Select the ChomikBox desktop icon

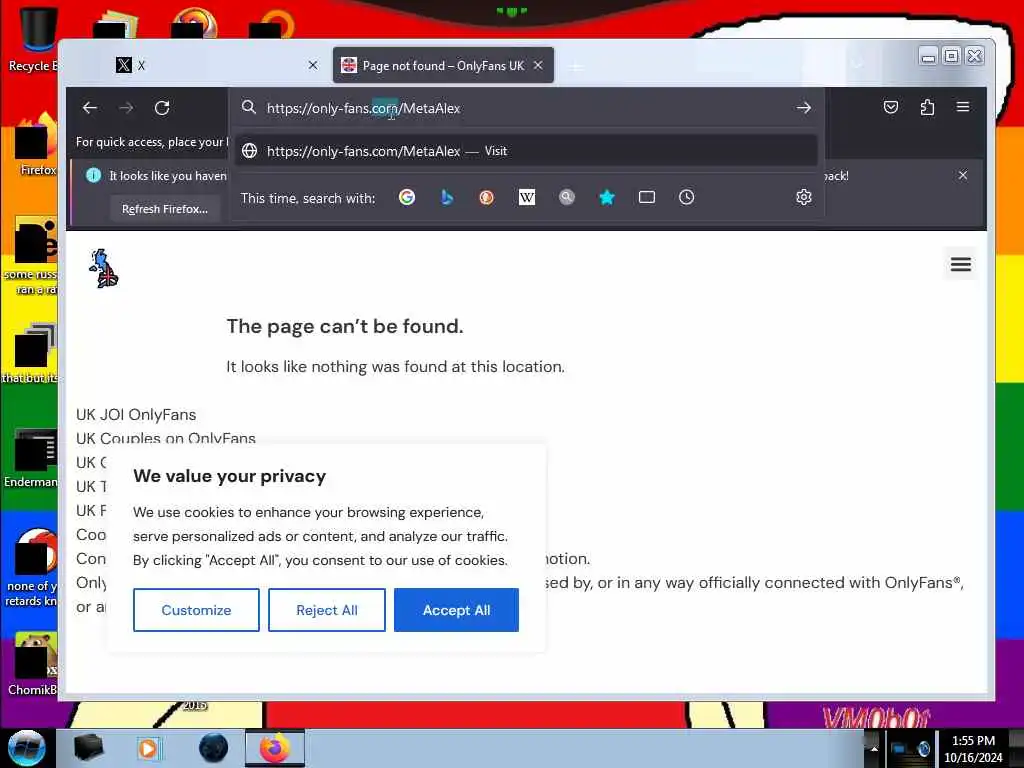click(33, 664)
